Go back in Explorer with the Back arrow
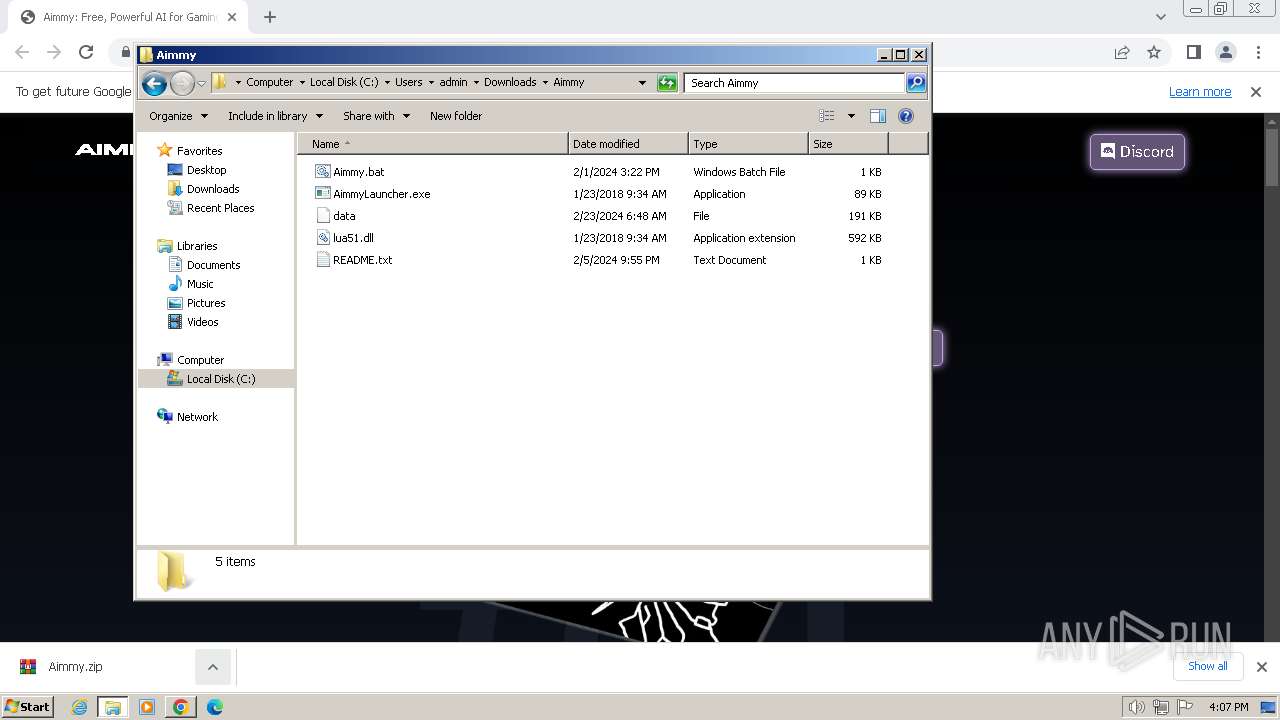The image size is (1280, 720). 154,83
